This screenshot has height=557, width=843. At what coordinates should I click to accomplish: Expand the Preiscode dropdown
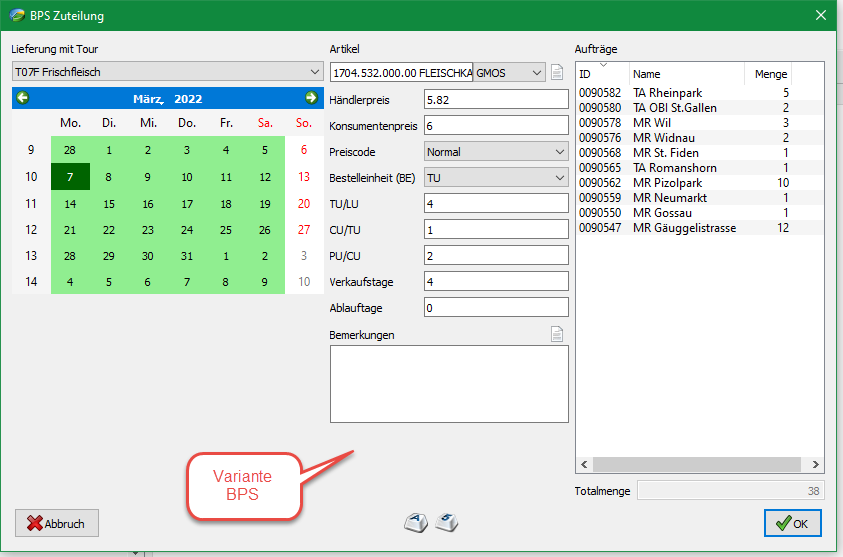[x=558, y=152]
